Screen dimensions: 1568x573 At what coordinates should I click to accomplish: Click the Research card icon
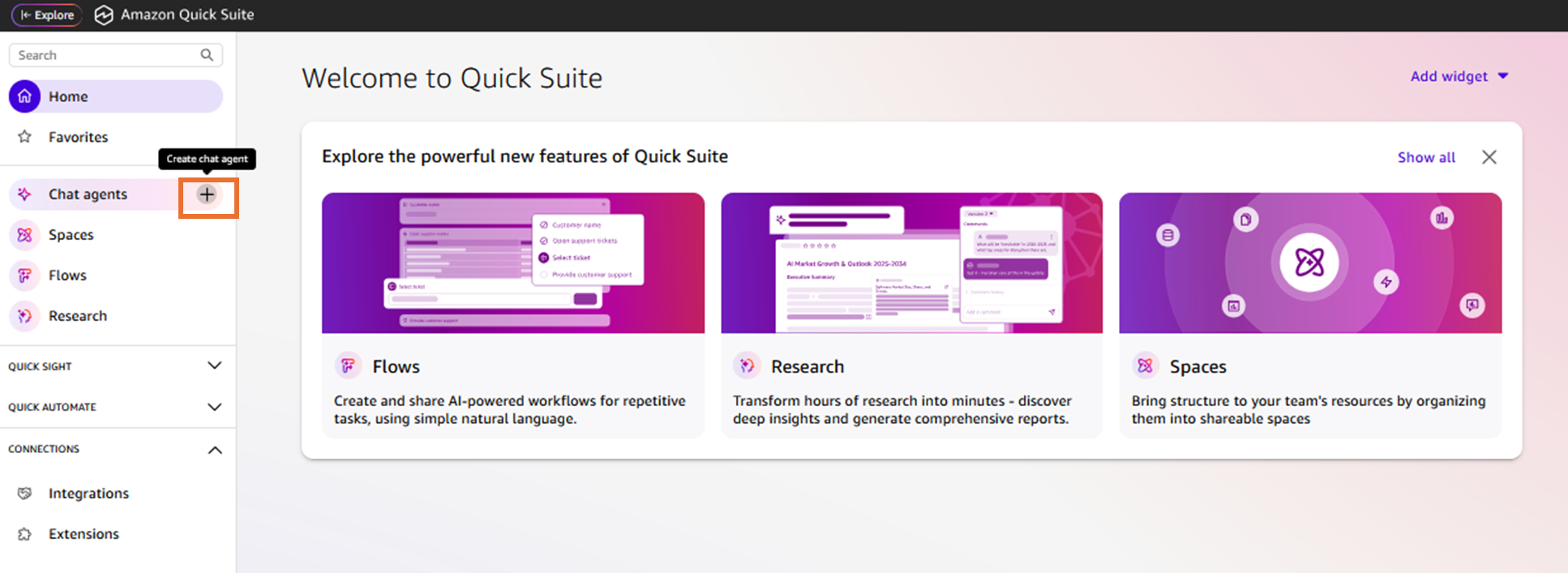(x=746, y=366)
